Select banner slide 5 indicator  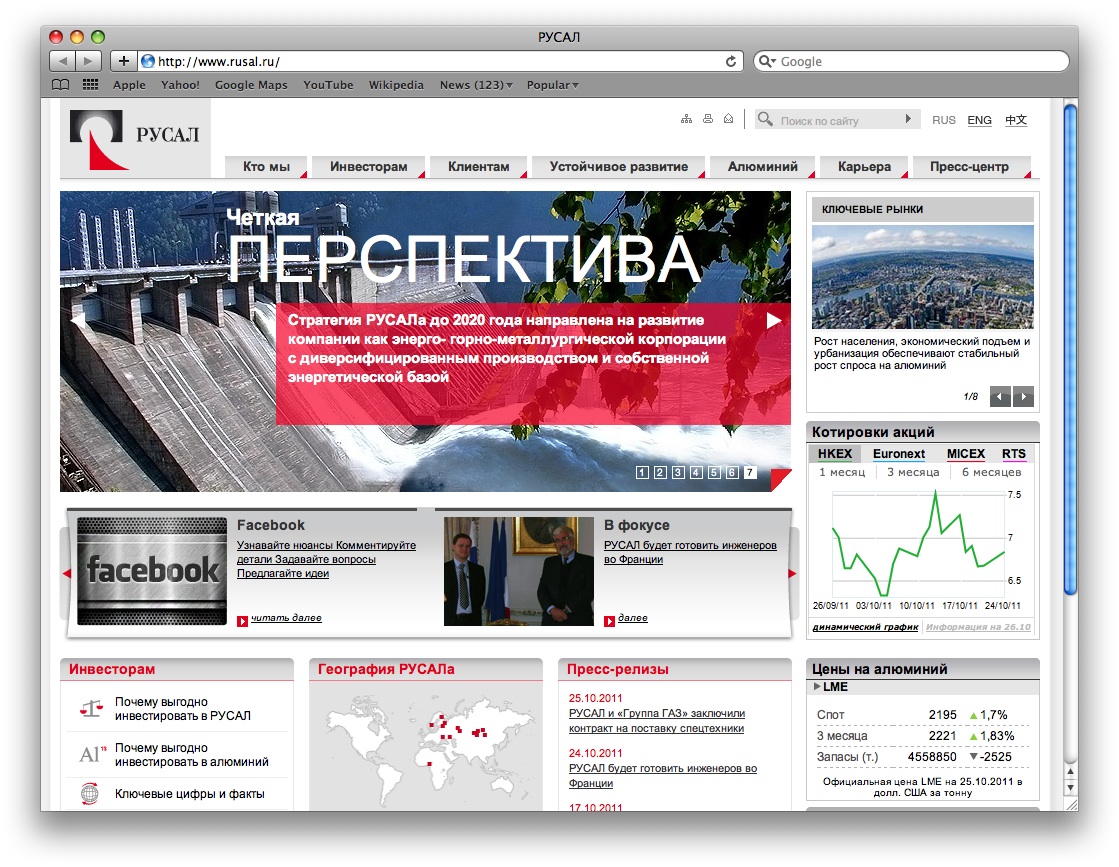click(714, 472)
